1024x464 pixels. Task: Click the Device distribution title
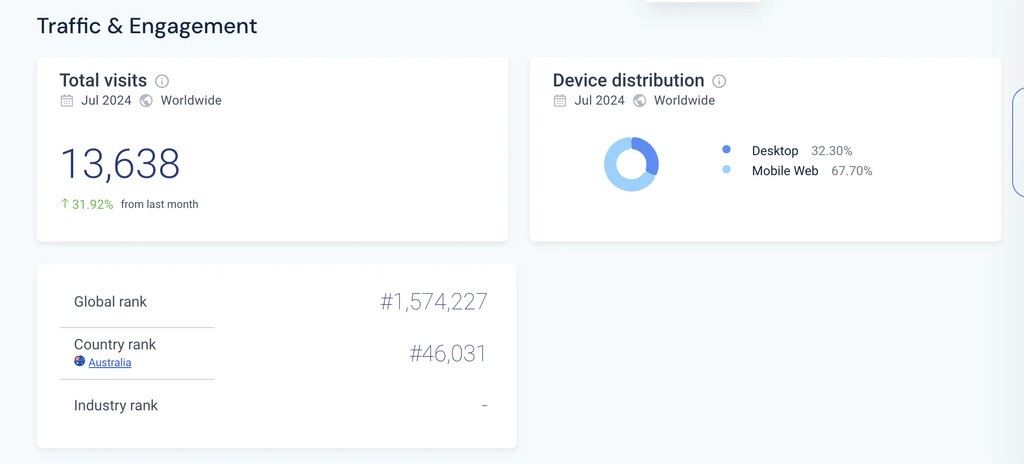point(628,80)
